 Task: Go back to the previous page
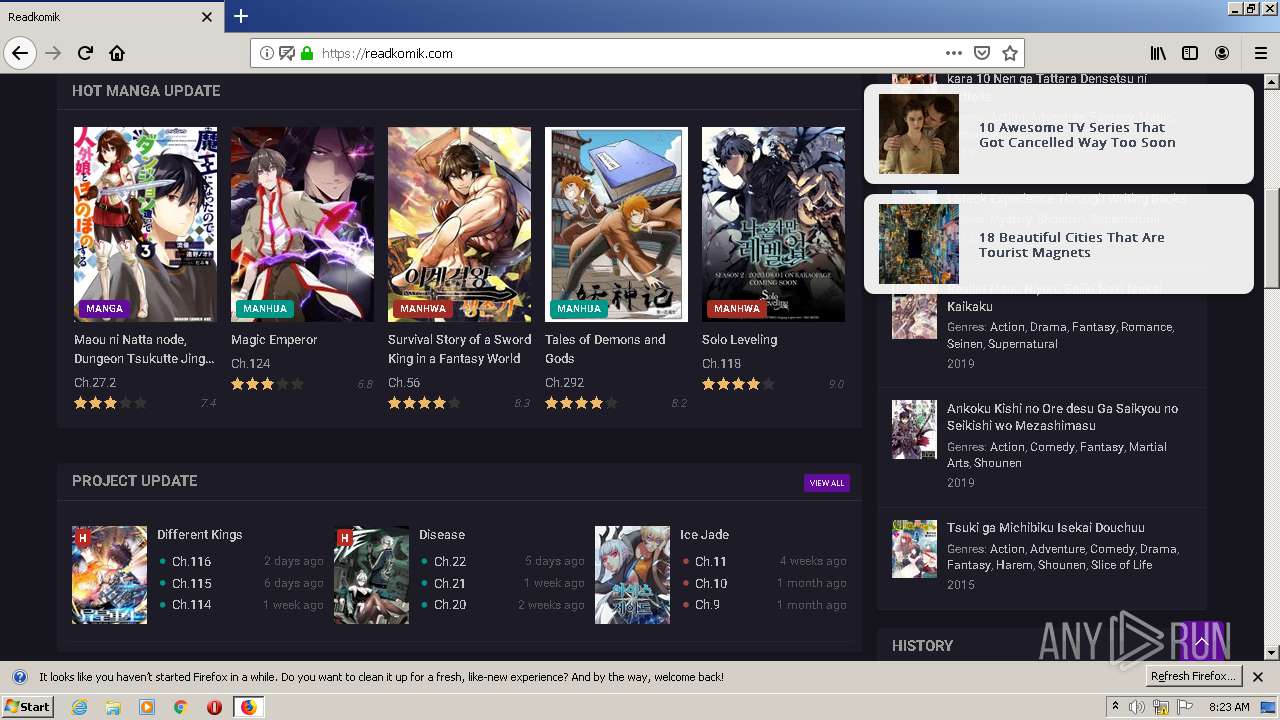20,53
